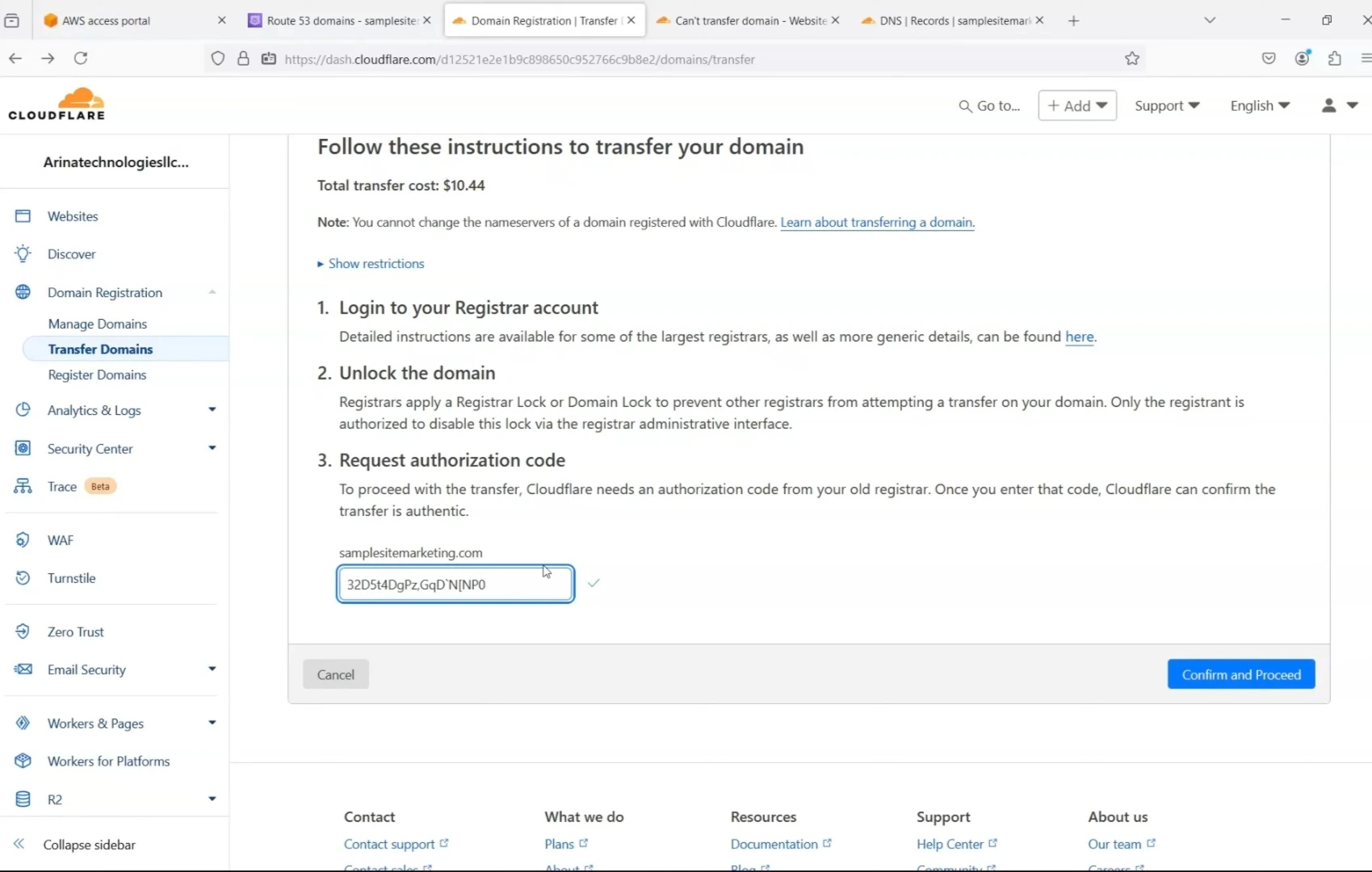Open the Add dropdown menu
The height and width of the screenshot is (872, 1372).
[1077, 106]
